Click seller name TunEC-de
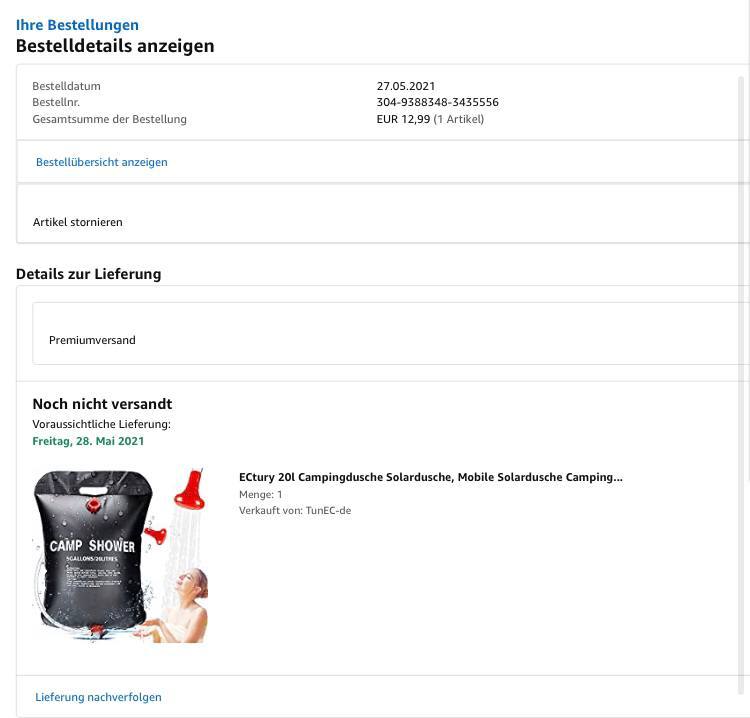The width and height of the screenshot is (750, 718). tap(328, 510)
